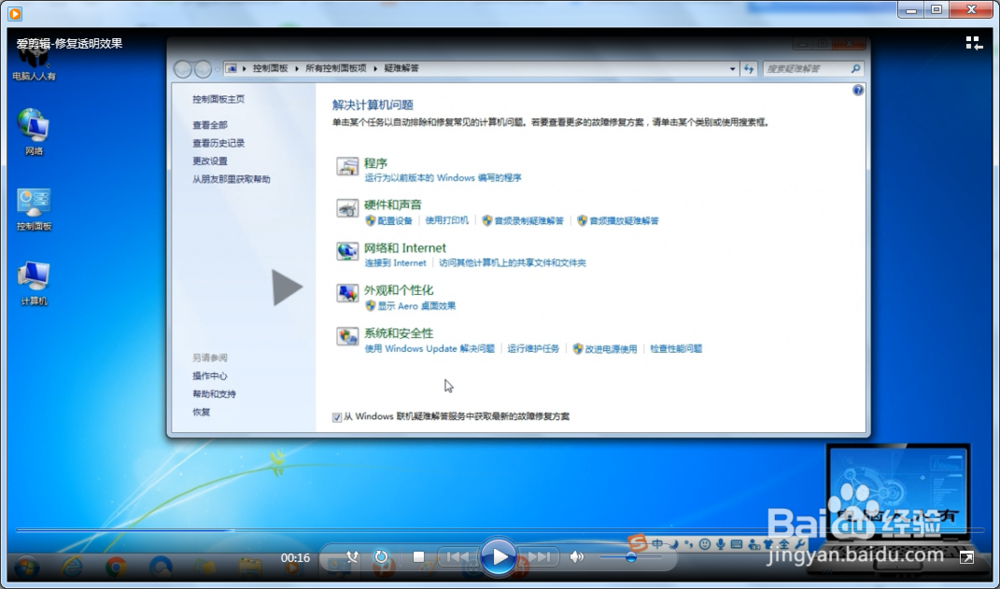The image size is (1000, 589).
Task: Open 访问其他计算机上的共享文件和文件夹
Action: 512,263
